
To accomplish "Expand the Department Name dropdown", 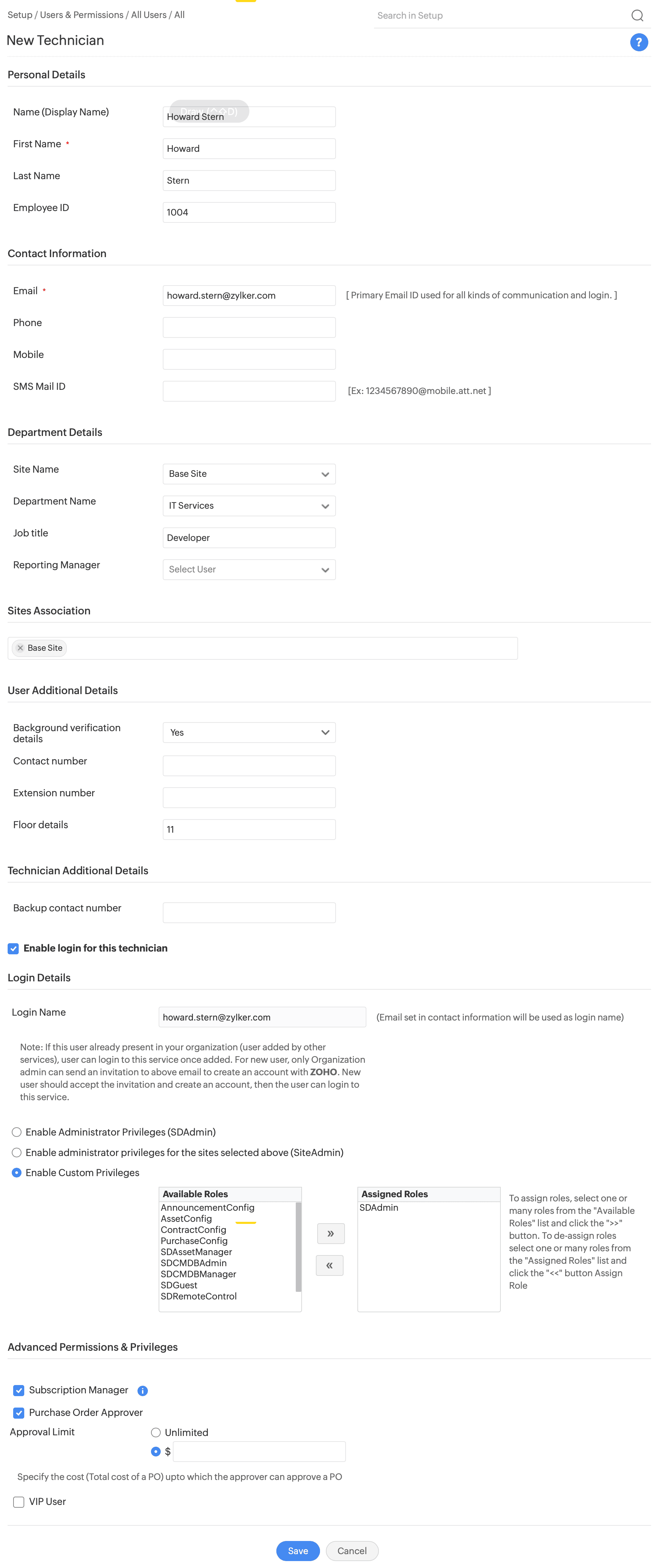I will coord(249,506).
